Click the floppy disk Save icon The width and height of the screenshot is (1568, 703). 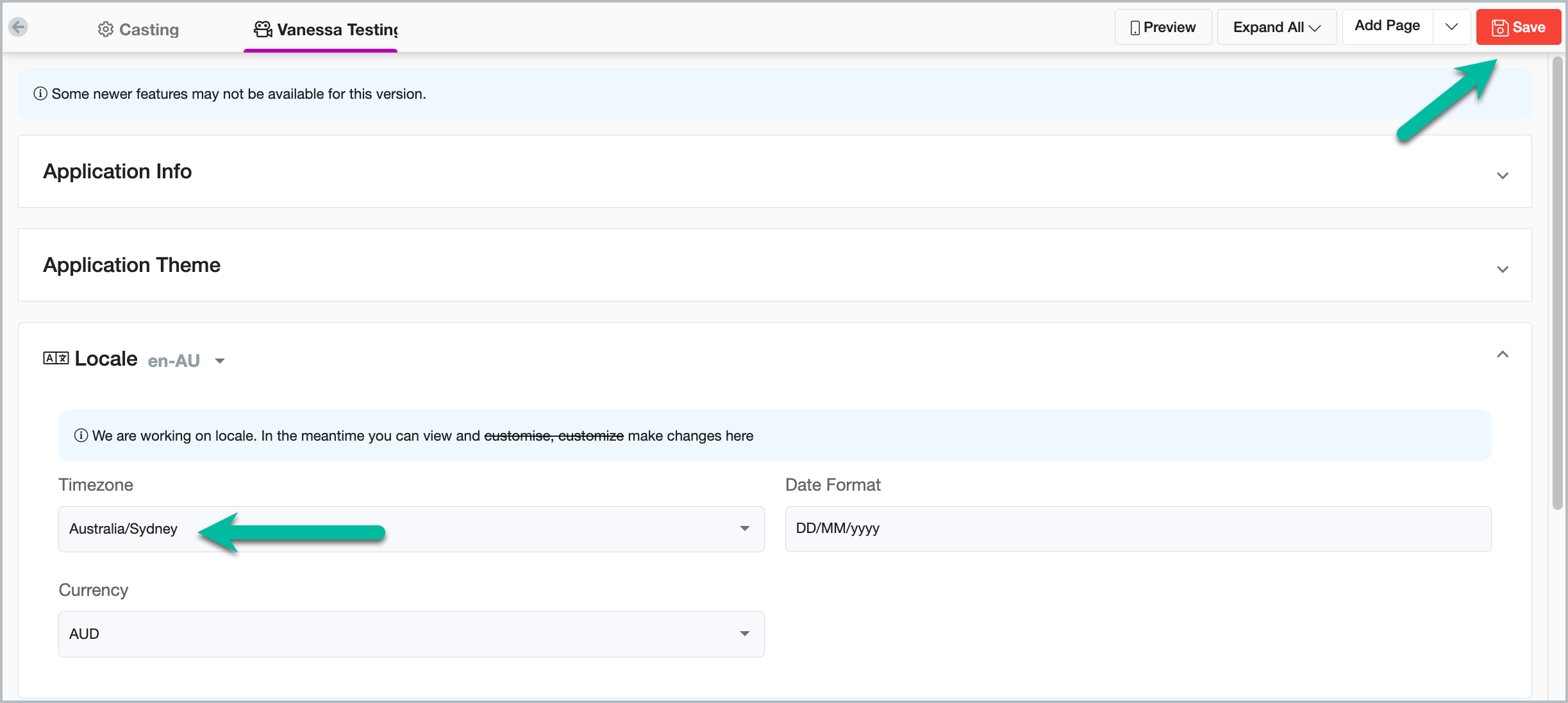pos(1500,28)
